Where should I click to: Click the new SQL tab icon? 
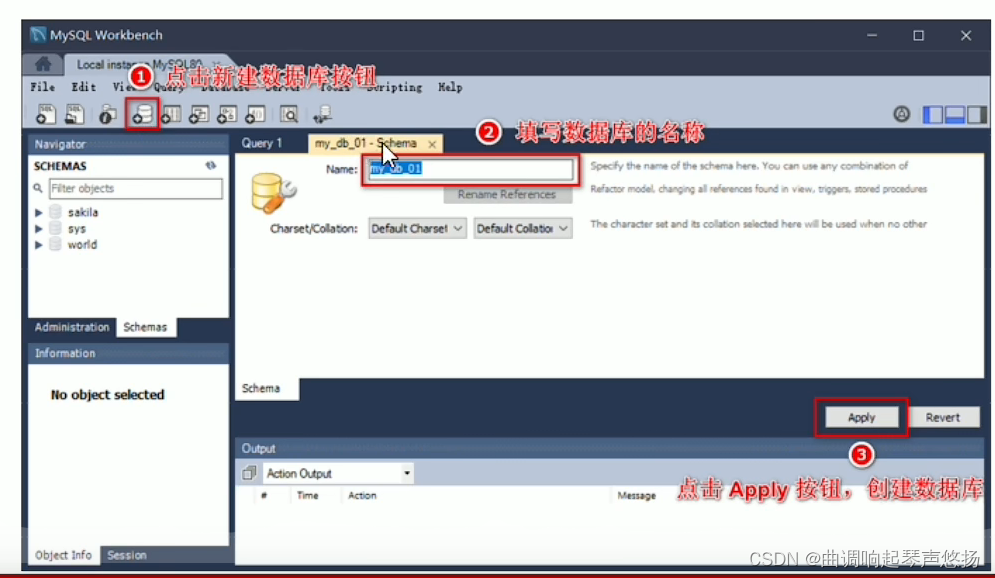pos(46,114)
